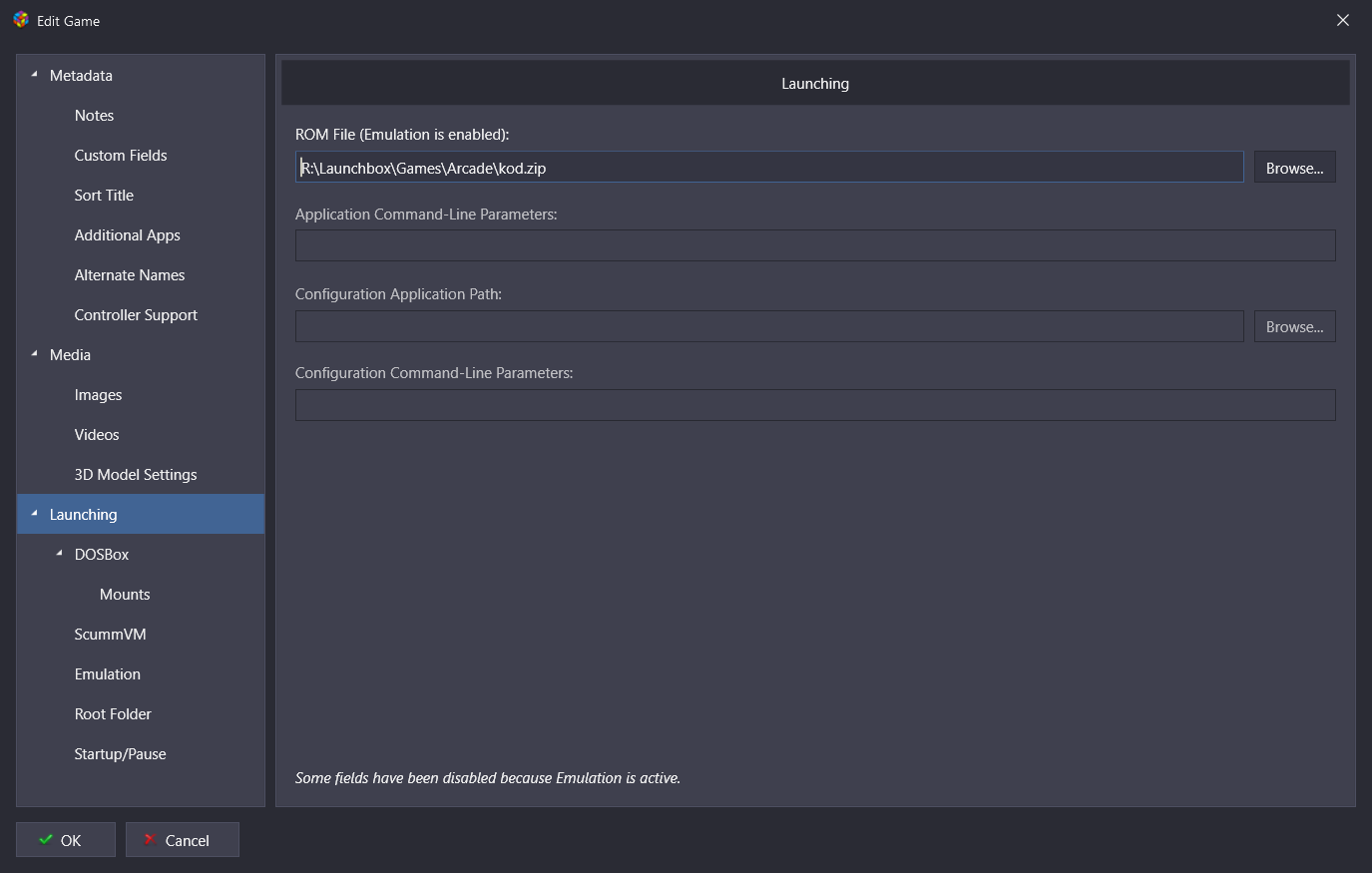The width and height of the screenshot is (1372, 873).
Task: Open the Custom Fields page
Action: click(x=121, y=156)
